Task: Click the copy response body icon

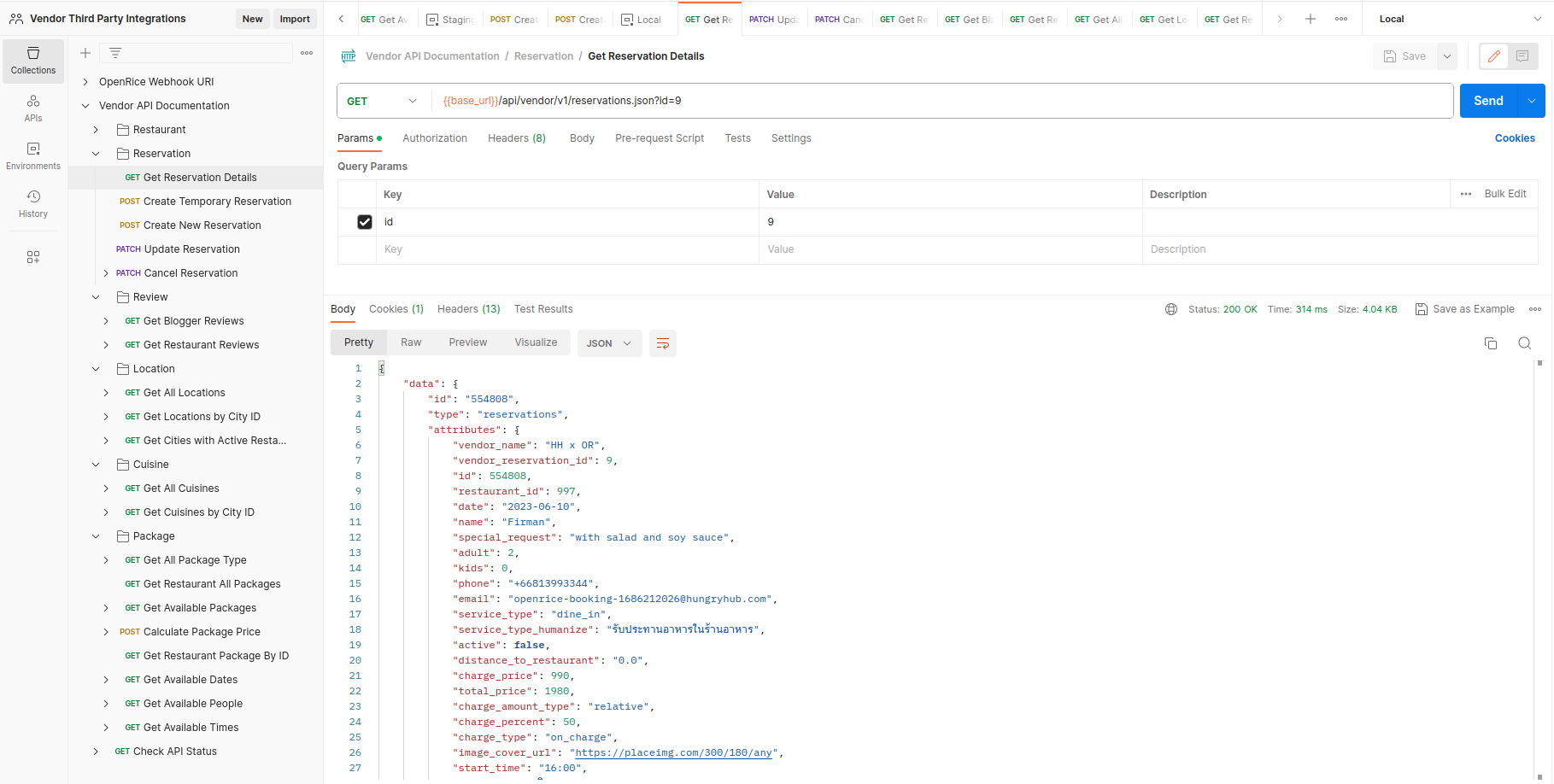Action: click(1491, 343)
